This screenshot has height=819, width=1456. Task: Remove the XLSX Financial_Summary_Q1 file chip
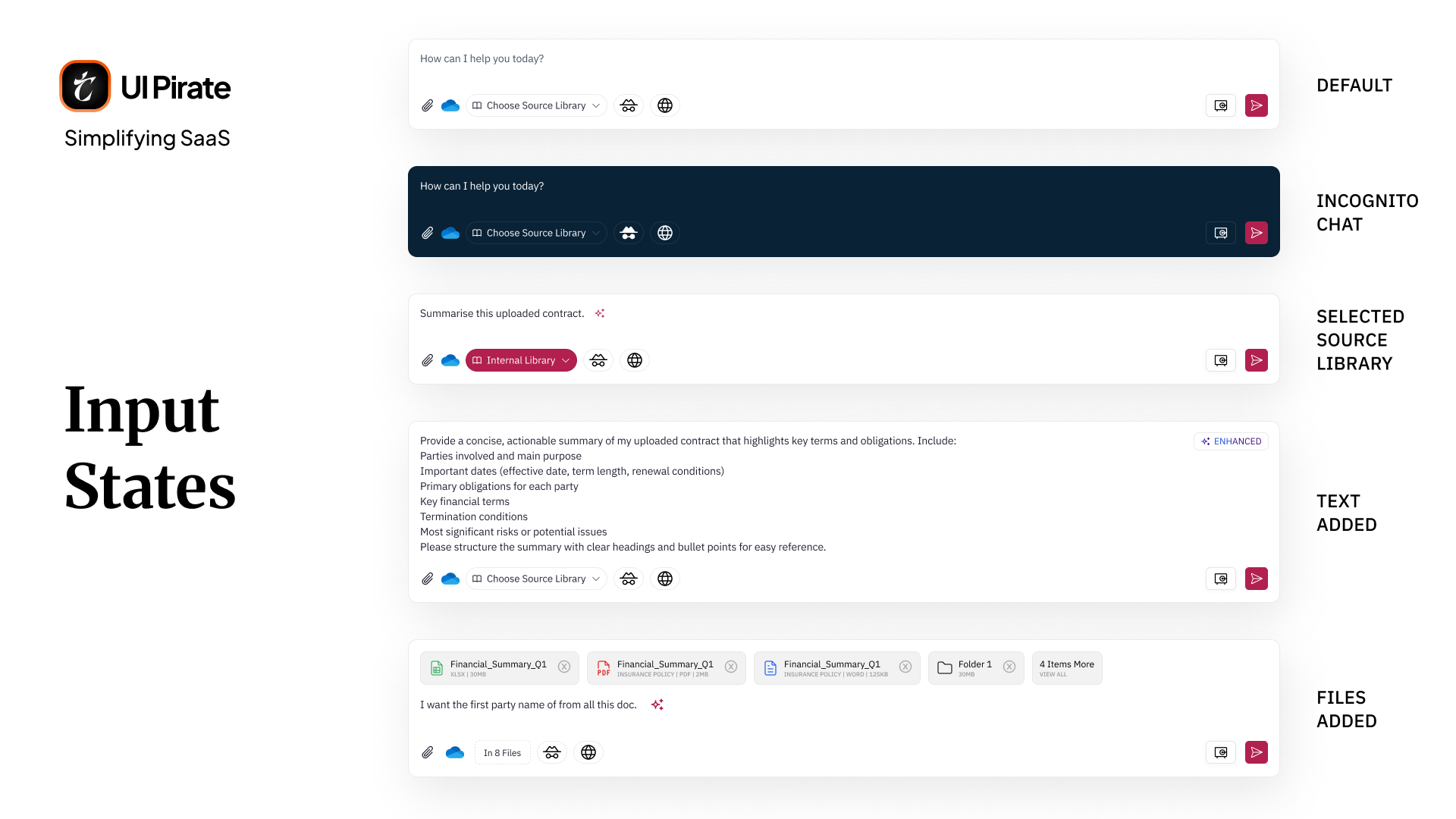click(x=564, y=667)
